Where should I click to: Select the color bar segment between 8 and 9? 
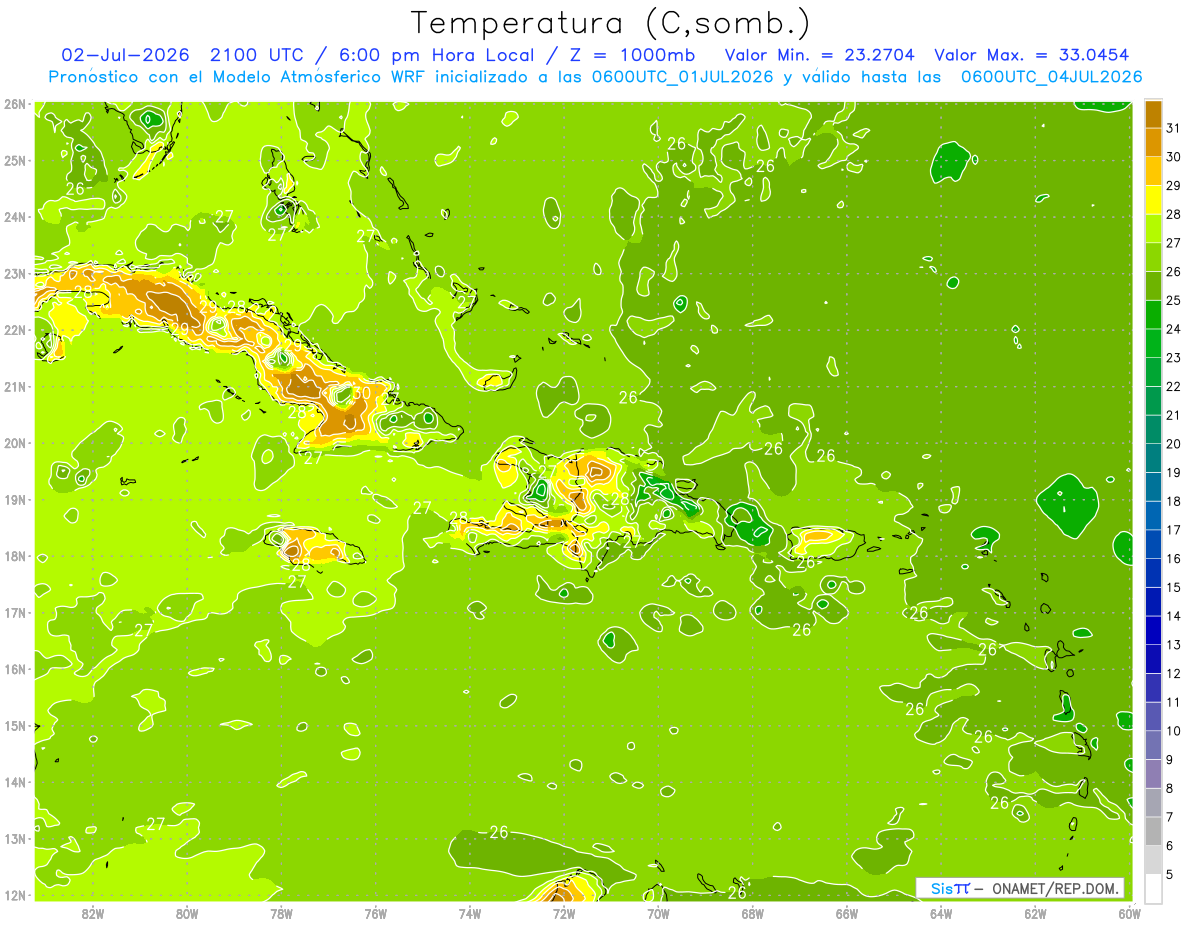pos(1153,774)
